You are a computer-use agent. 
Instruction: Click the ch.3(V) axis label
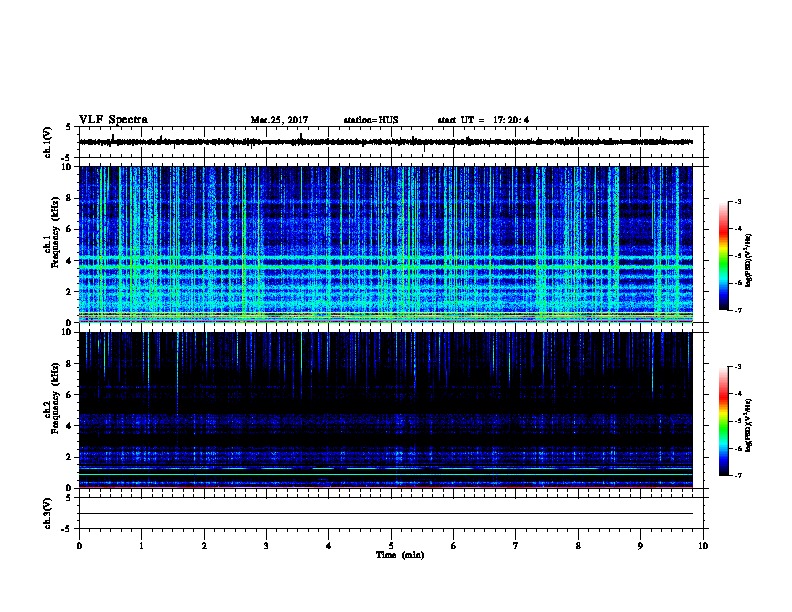point(47,514)
